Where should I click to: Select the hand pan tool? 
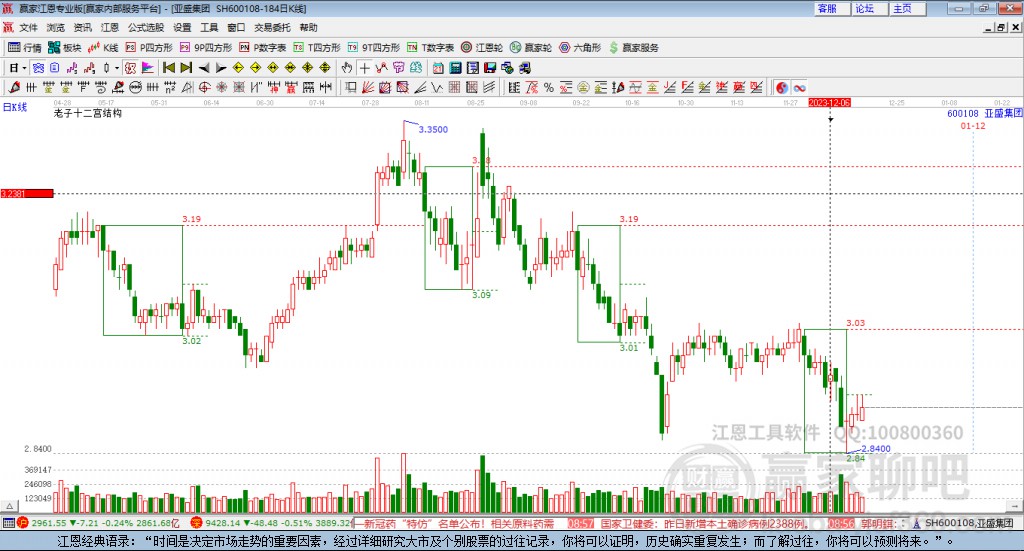pos(347,68)
